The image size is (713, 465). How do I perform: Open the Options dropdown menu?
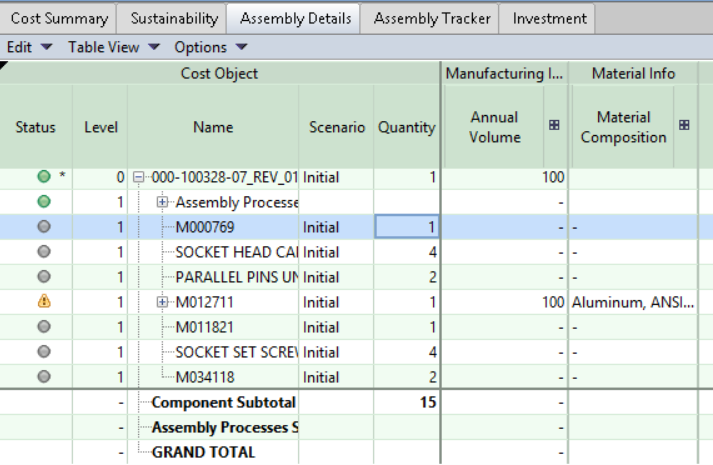click(x=210, y=47)
